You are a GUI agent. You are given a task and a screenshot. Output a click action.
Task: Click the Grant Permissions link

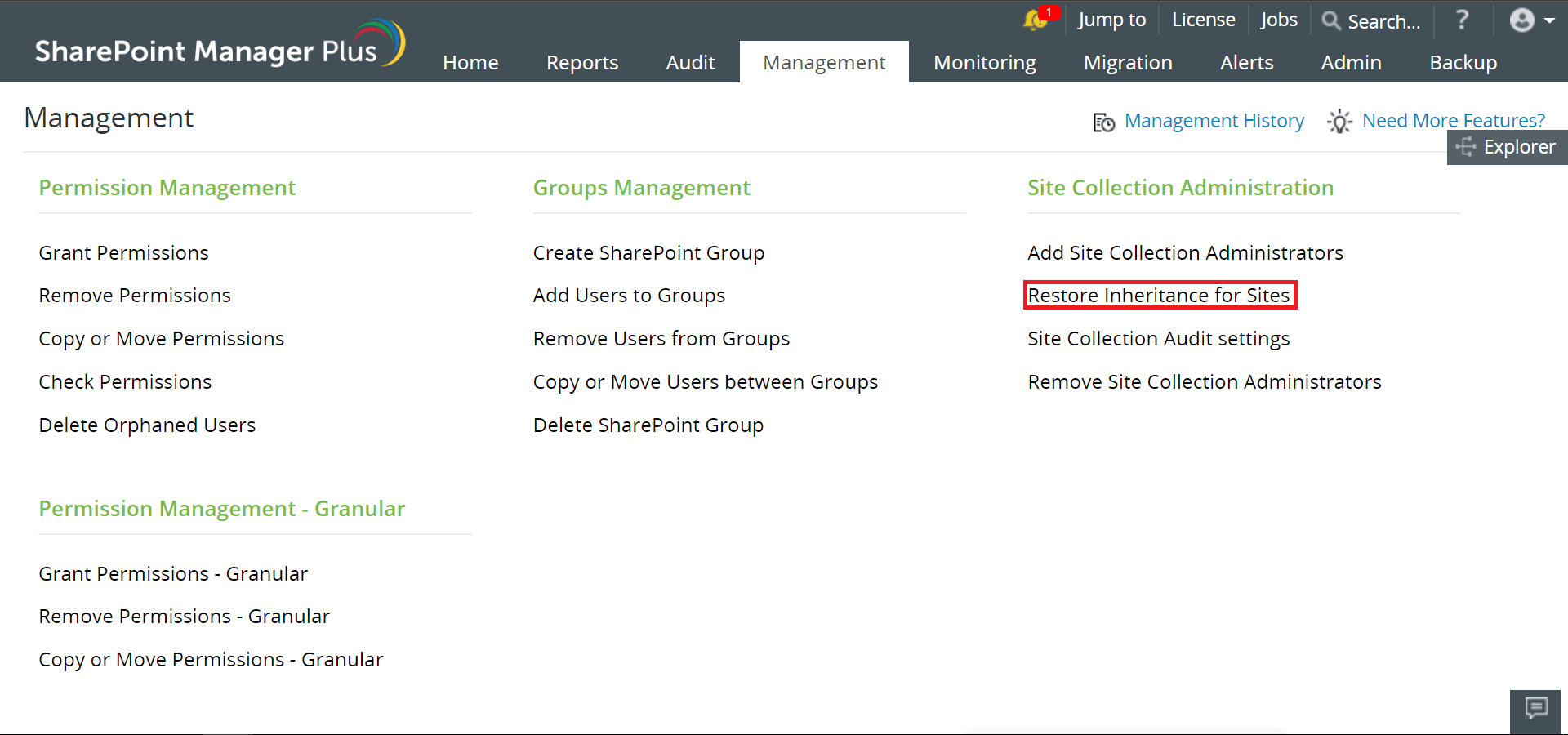123,252
